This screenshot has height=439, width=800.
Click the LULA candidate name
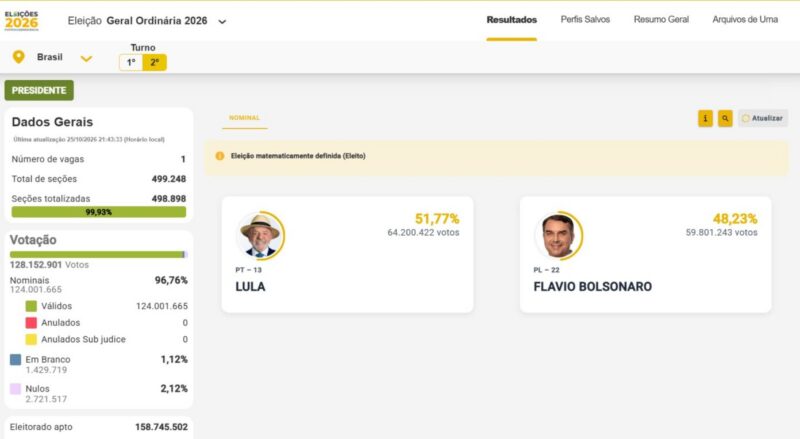click(x=250, y=287)
